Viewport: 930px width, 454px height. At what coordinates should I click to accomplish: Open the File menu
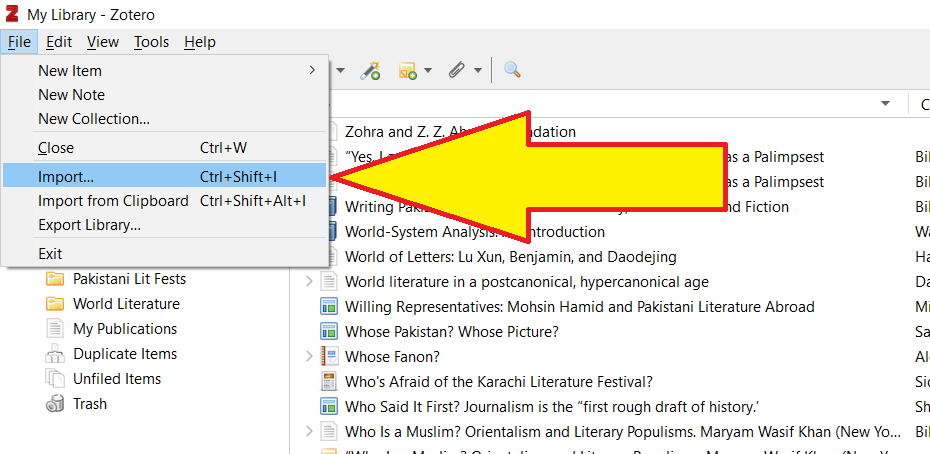20,42
